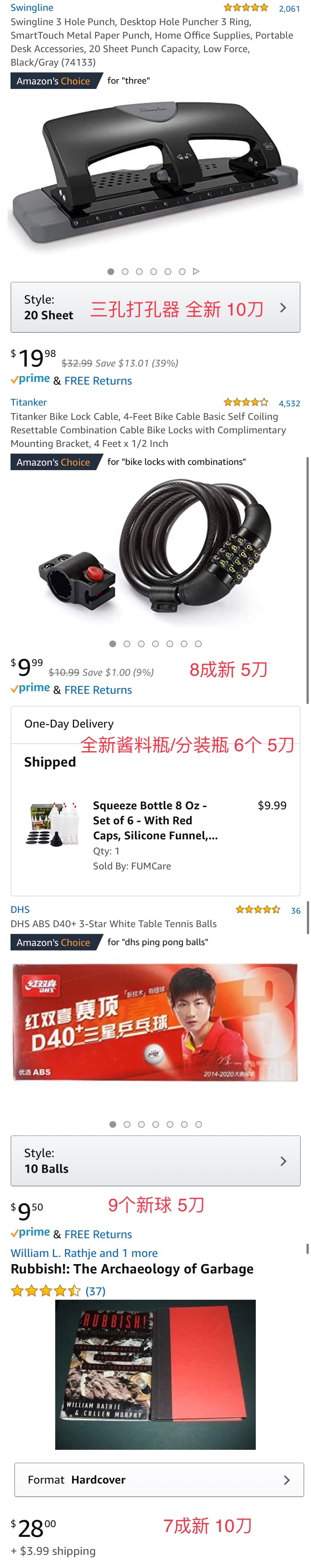Viewport: 311px width, 1568px height.
Task: Click the DHS table tennis balls star rating
Action: click(x=257, y=910)
